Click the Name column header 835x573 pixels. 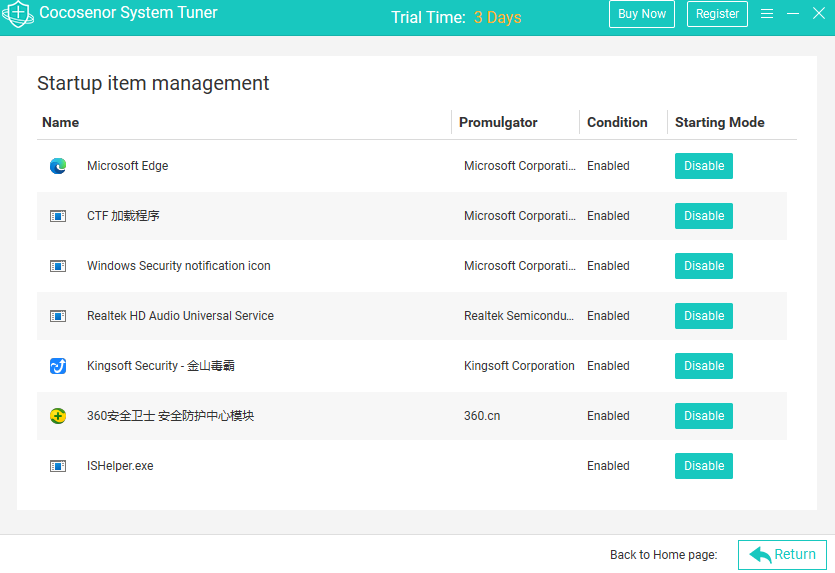click(61, 122)
